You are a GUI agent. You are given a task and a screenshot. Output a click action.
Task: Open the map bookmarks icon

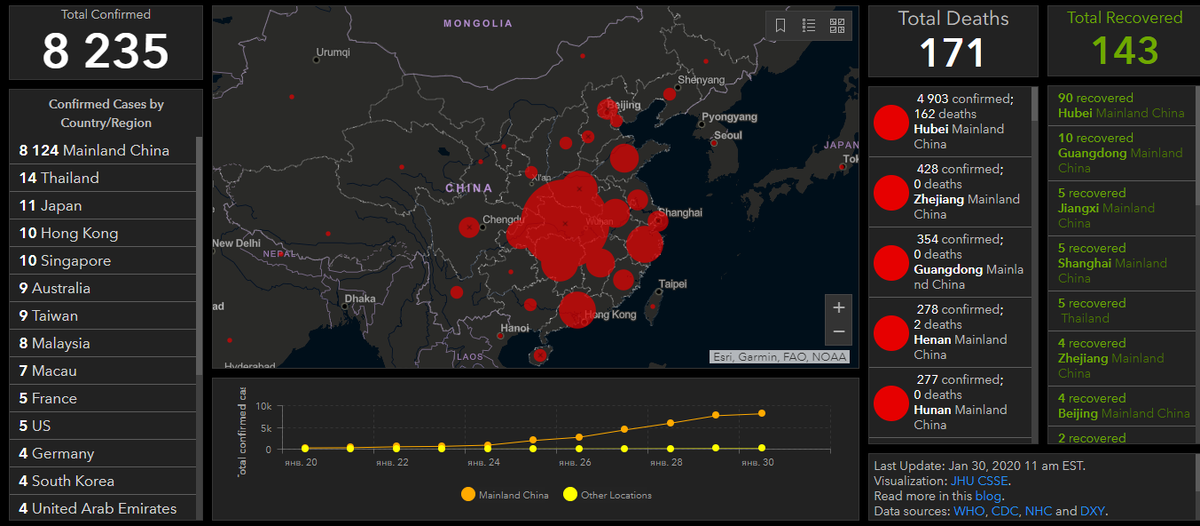coord(781,26)
